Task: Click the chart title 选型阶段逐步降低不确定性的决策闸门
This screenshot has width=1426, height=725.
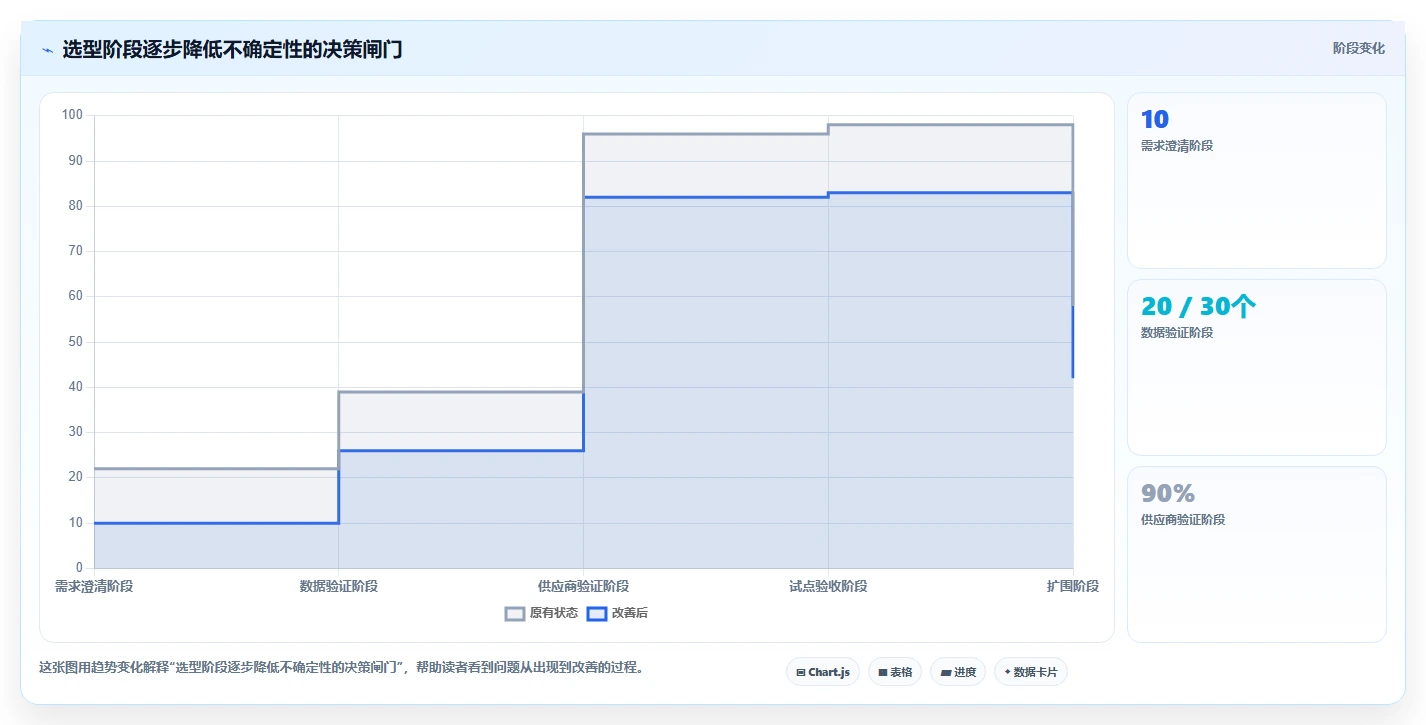Action: click(232, 49)
